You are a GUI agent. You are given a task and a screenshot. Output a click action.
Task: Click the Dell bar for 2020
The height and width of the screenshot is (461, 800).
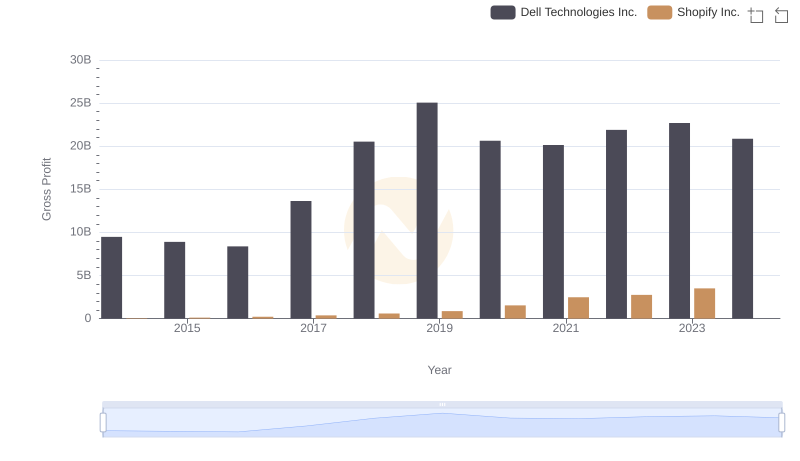(x=490, y=229)
